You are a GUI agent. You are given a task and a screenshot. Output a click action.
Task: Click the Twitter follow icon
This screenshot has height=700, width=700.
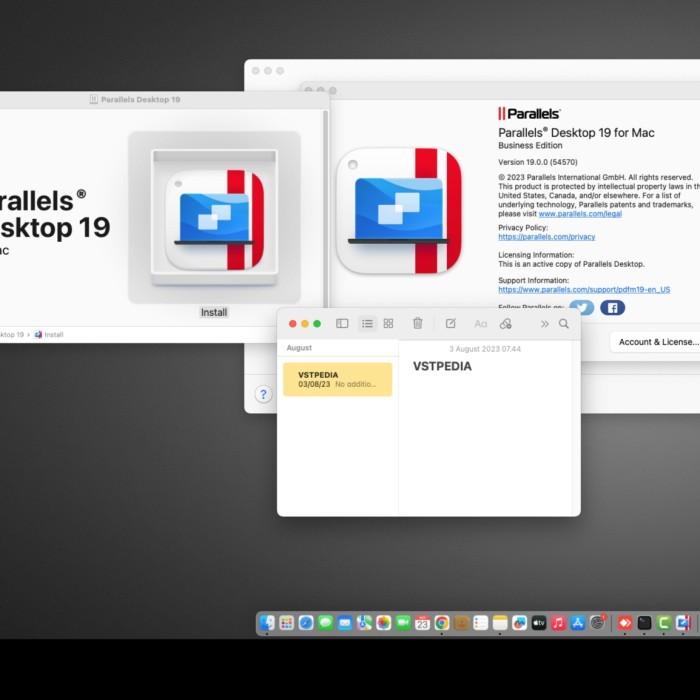click(581, 308)
